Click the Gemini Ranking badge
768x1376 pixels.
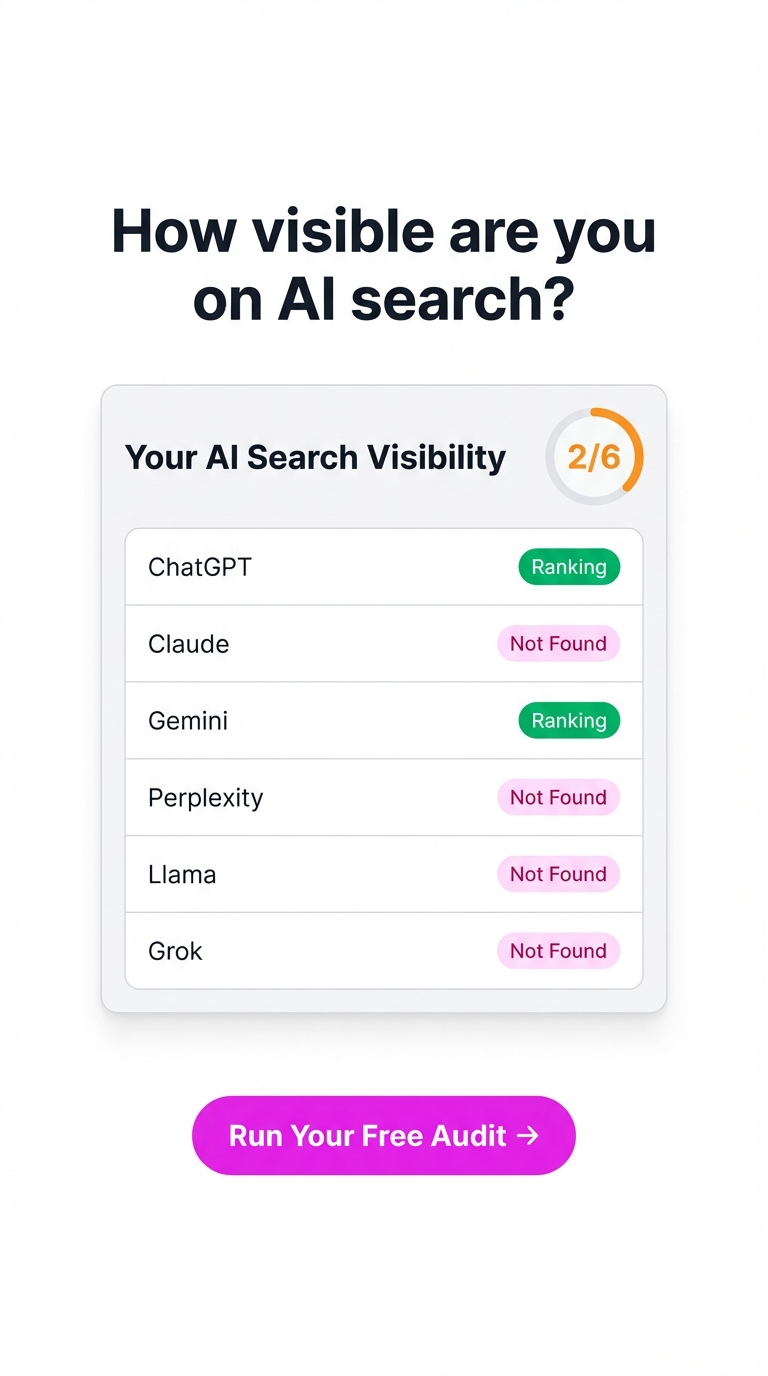(569, 721)
